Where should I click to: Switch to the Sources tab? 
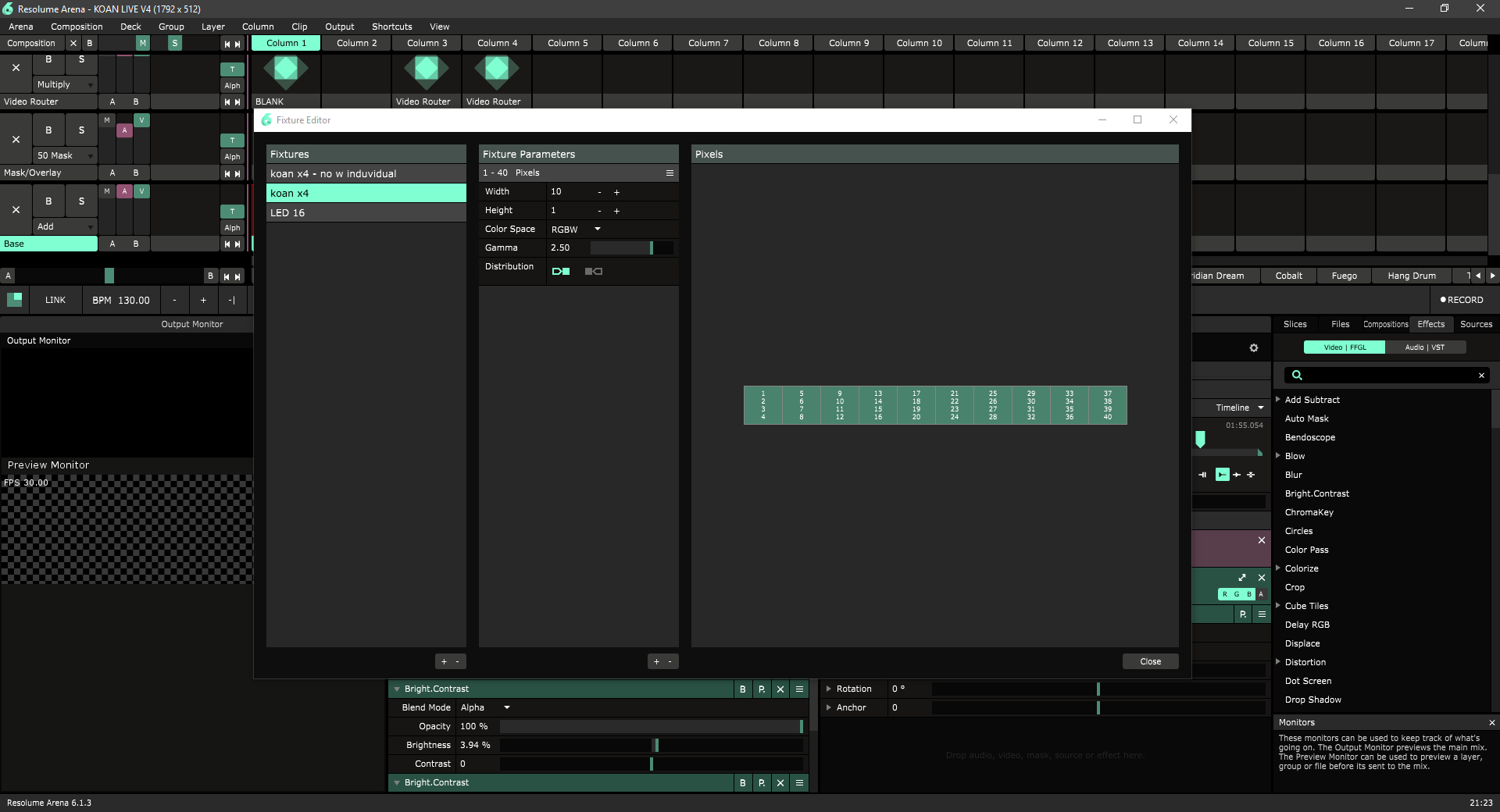tap(1476, 324)
